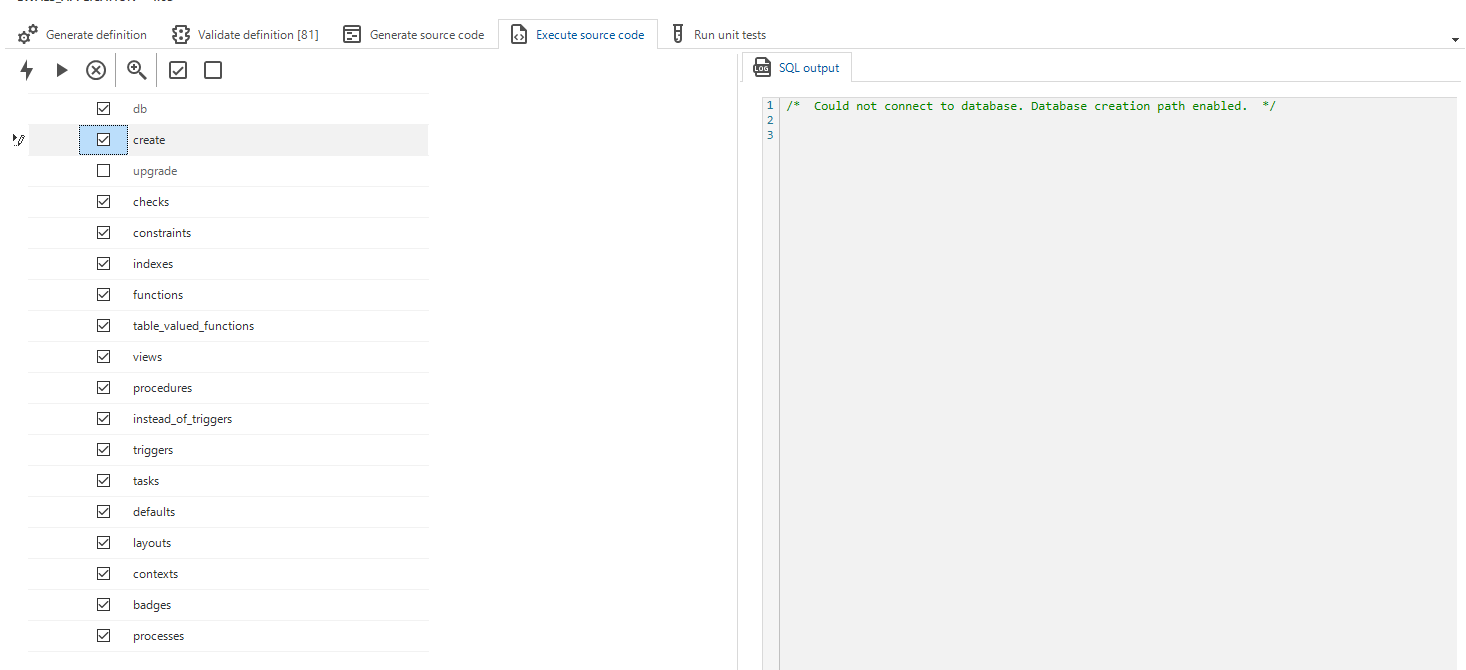Switch to the Generate source code tab
Viewport: 1466px width, 670px height.
(x=414, y=34)
